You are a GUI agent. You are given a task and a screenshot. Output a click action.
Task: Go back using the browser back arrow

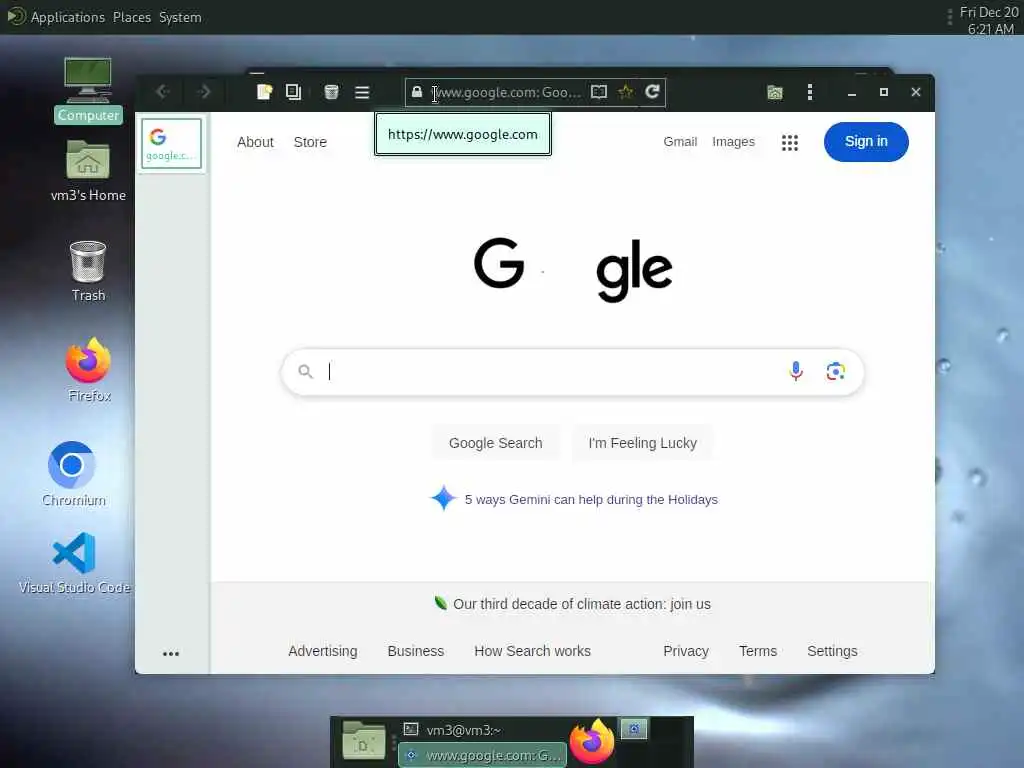coord(163,92)
